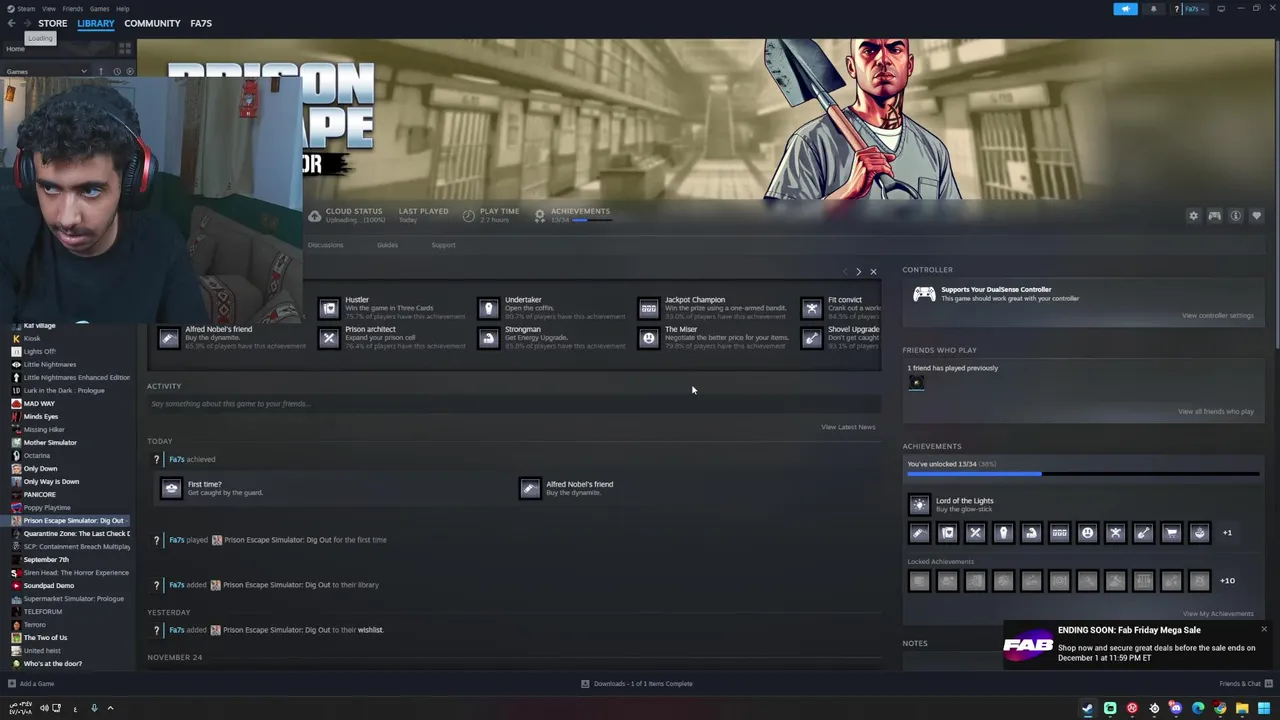
Task: Go to the STORE tab
Action: [x=53, y=23]
